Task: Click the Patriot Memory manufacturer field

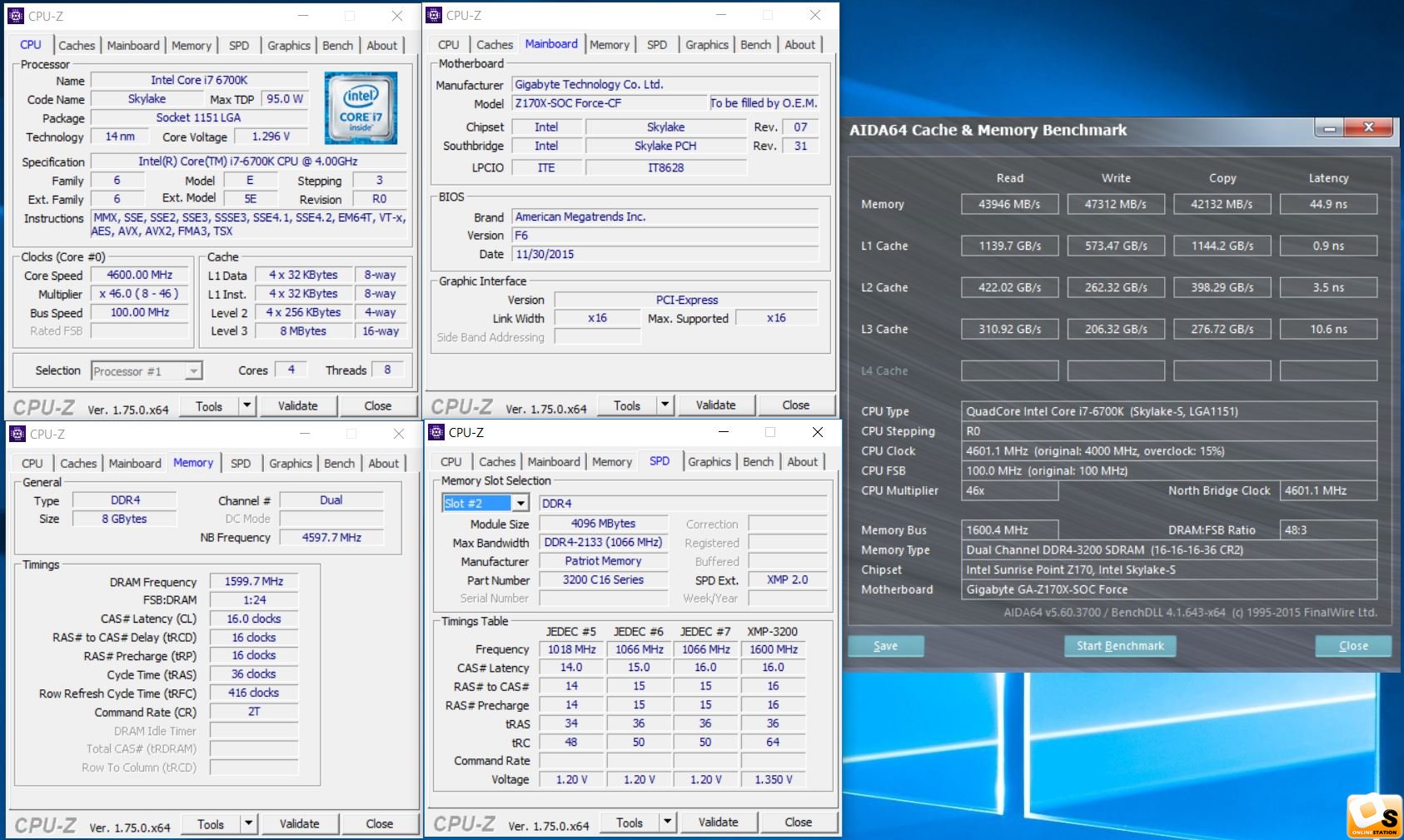Action: click(603, 561)
